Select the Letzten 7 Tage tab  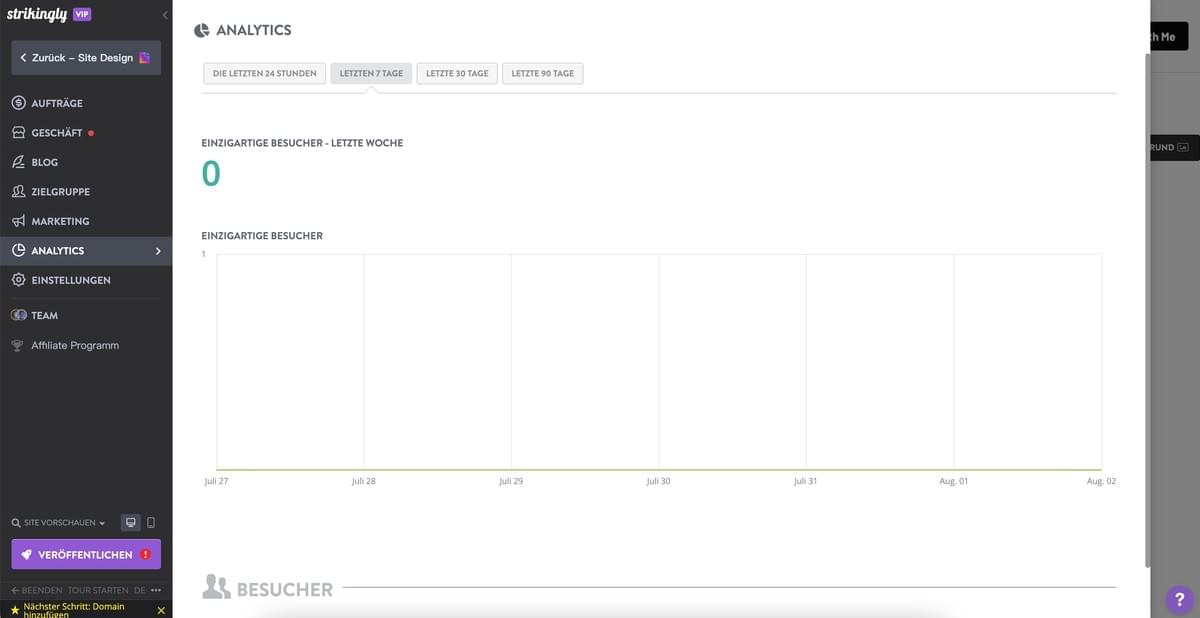(x=371, y=73)
